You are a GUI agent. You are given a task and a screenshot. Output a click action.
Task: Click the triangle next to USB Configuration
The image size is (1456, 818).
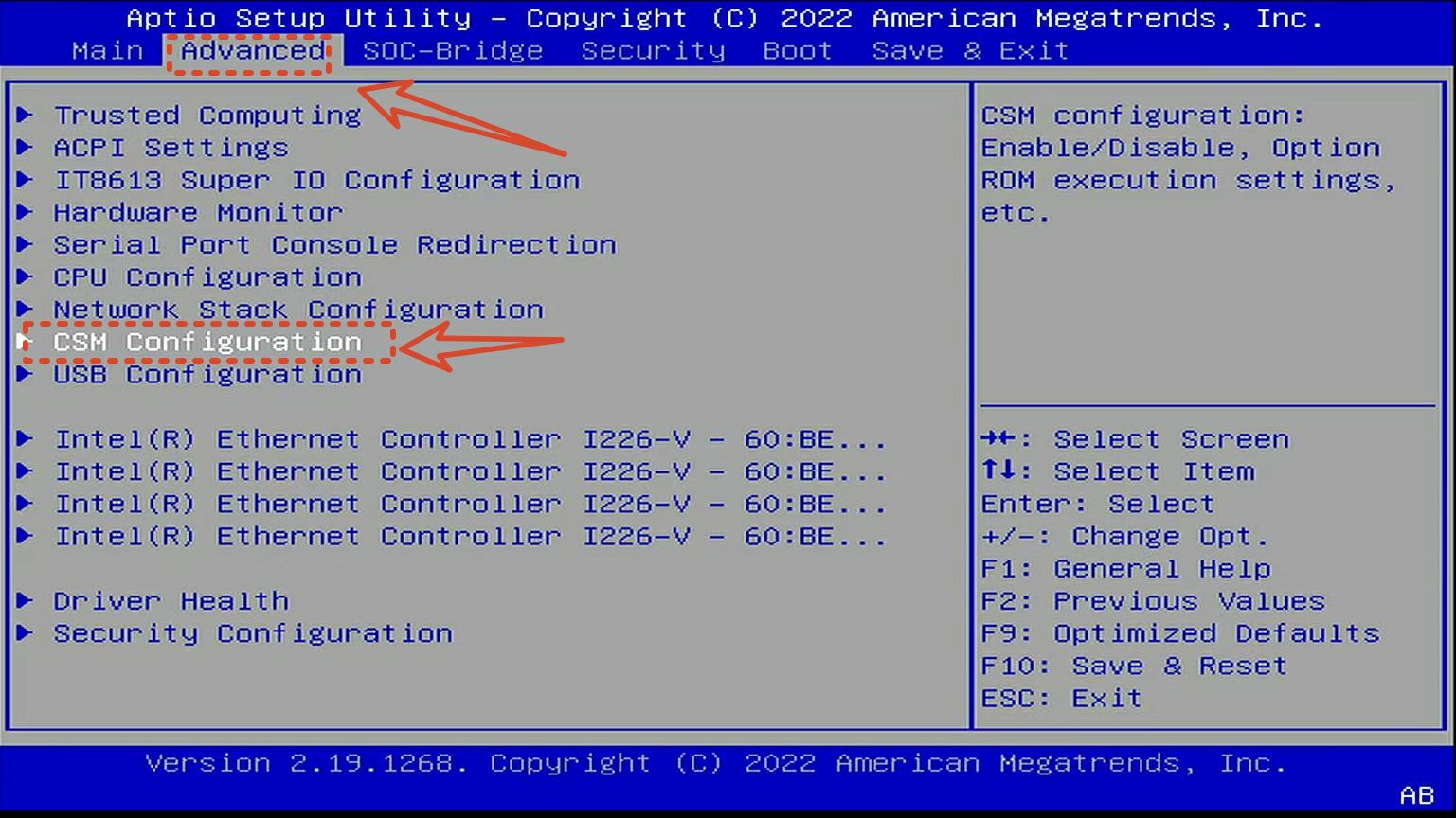coord(26,374)
